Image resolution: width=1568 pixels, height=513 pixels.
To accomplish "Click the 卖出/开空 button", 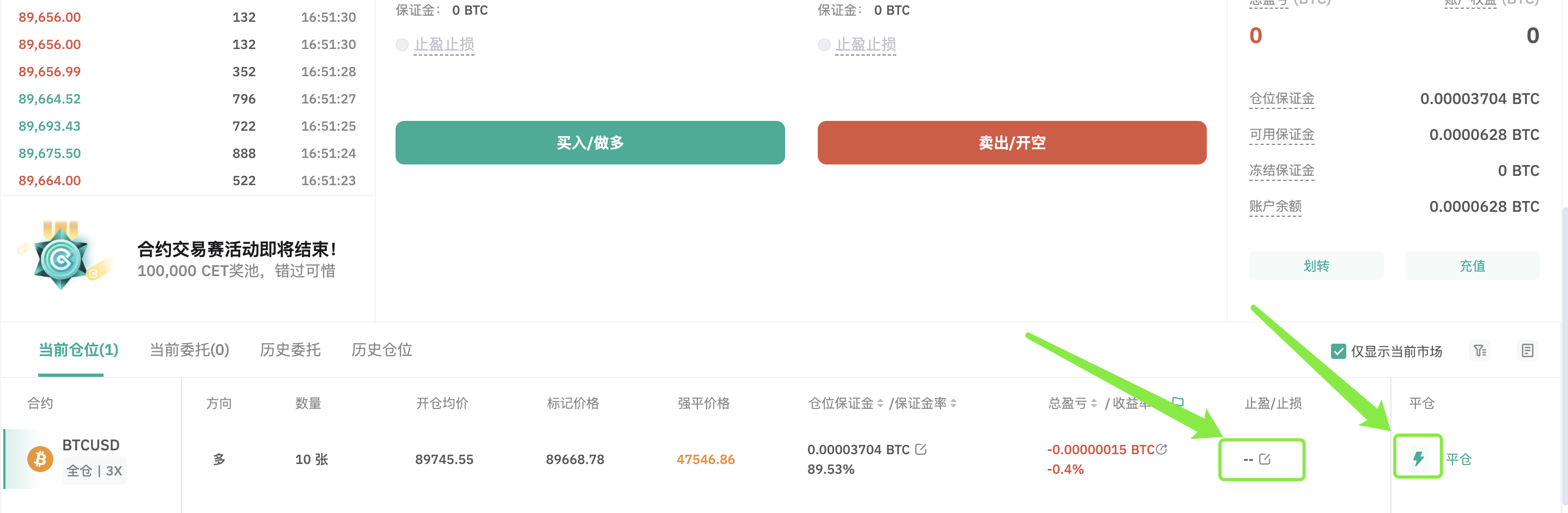I will click(x=1012, y=142).
